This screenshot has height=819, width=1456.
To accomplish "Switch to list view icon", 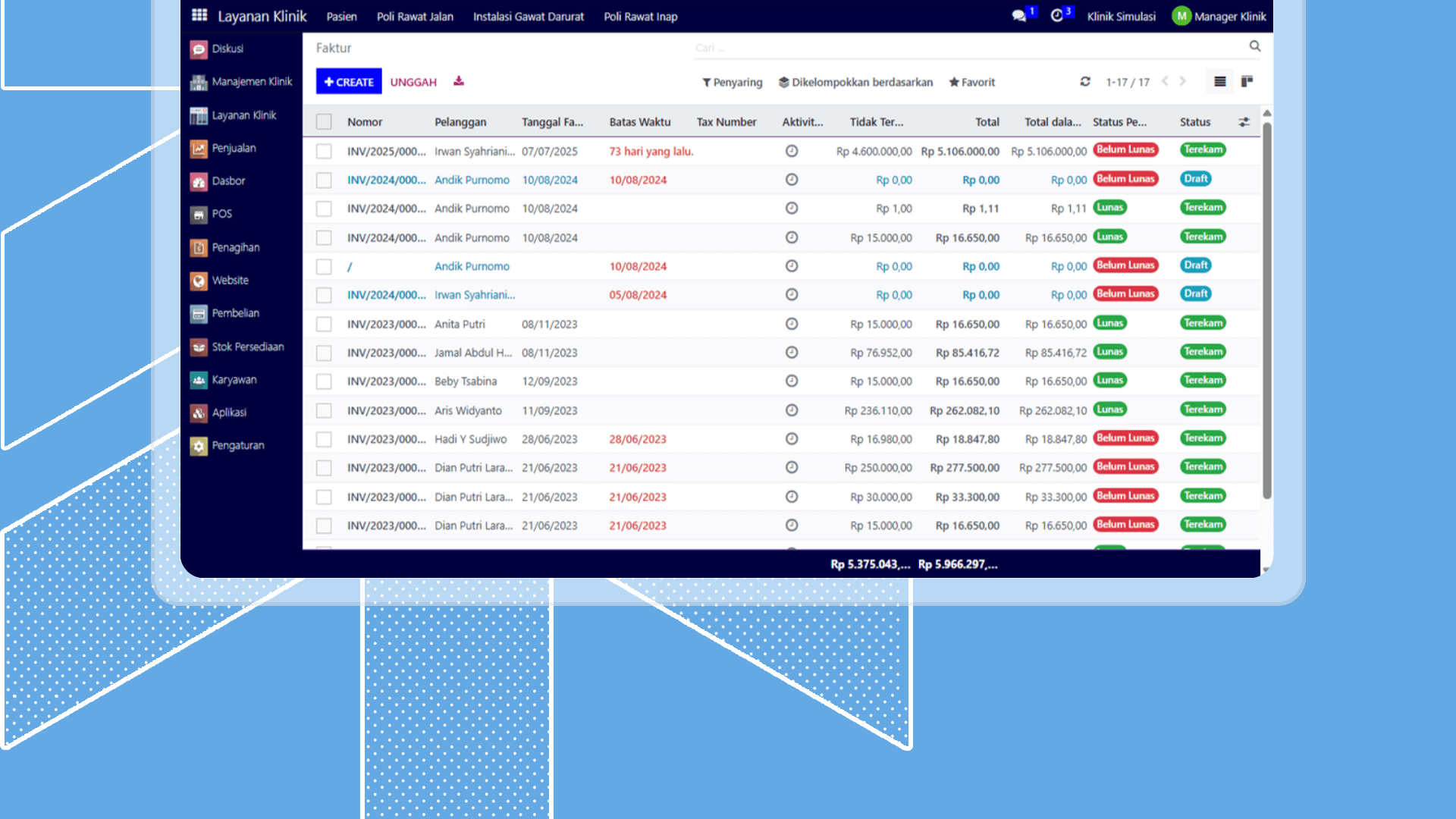I will click(x=1219, y=82).
